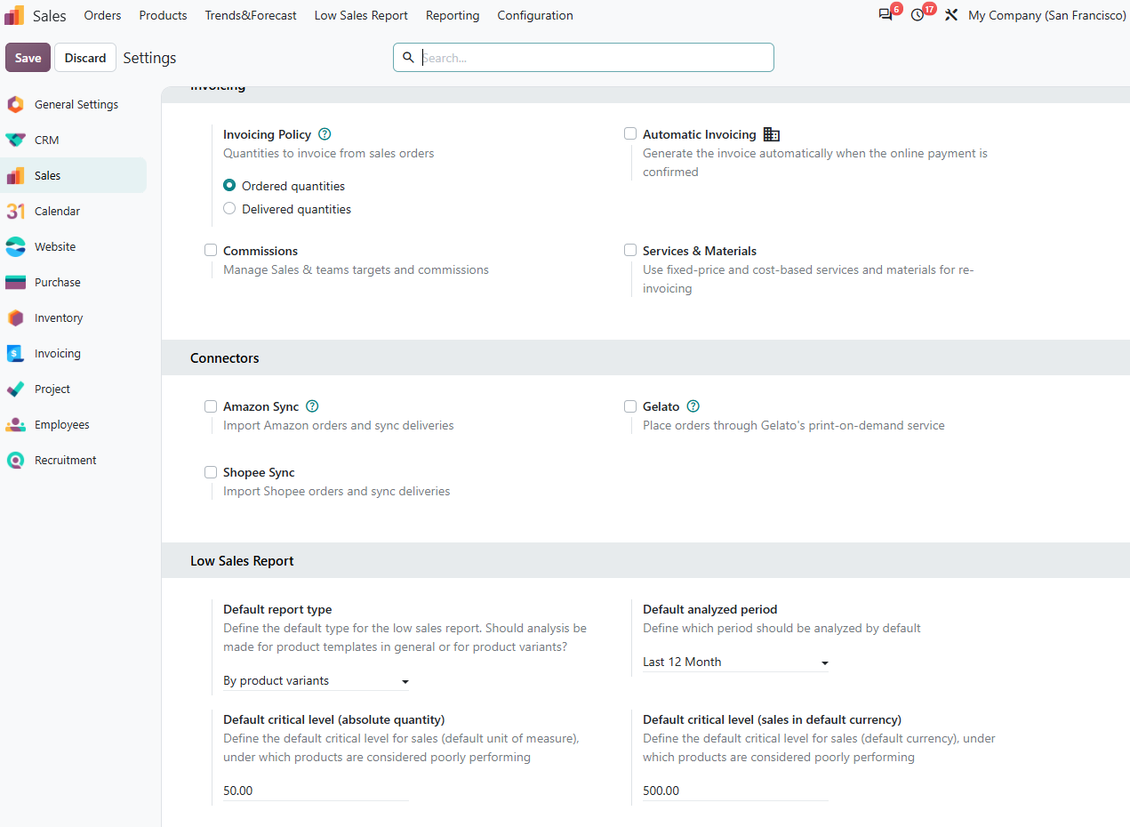Click the CRM sidebar icon
Image resolution: width=1130 pixels, height=827 pixels.
tap(15, 140)
